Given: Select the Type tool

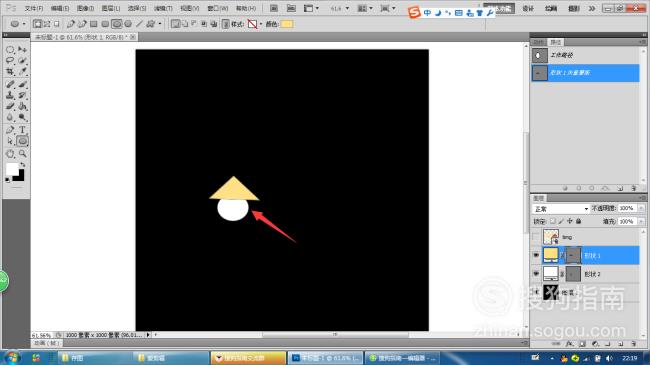Looking at the screenshot, I should pyautogui.click(x=22, y=130).
